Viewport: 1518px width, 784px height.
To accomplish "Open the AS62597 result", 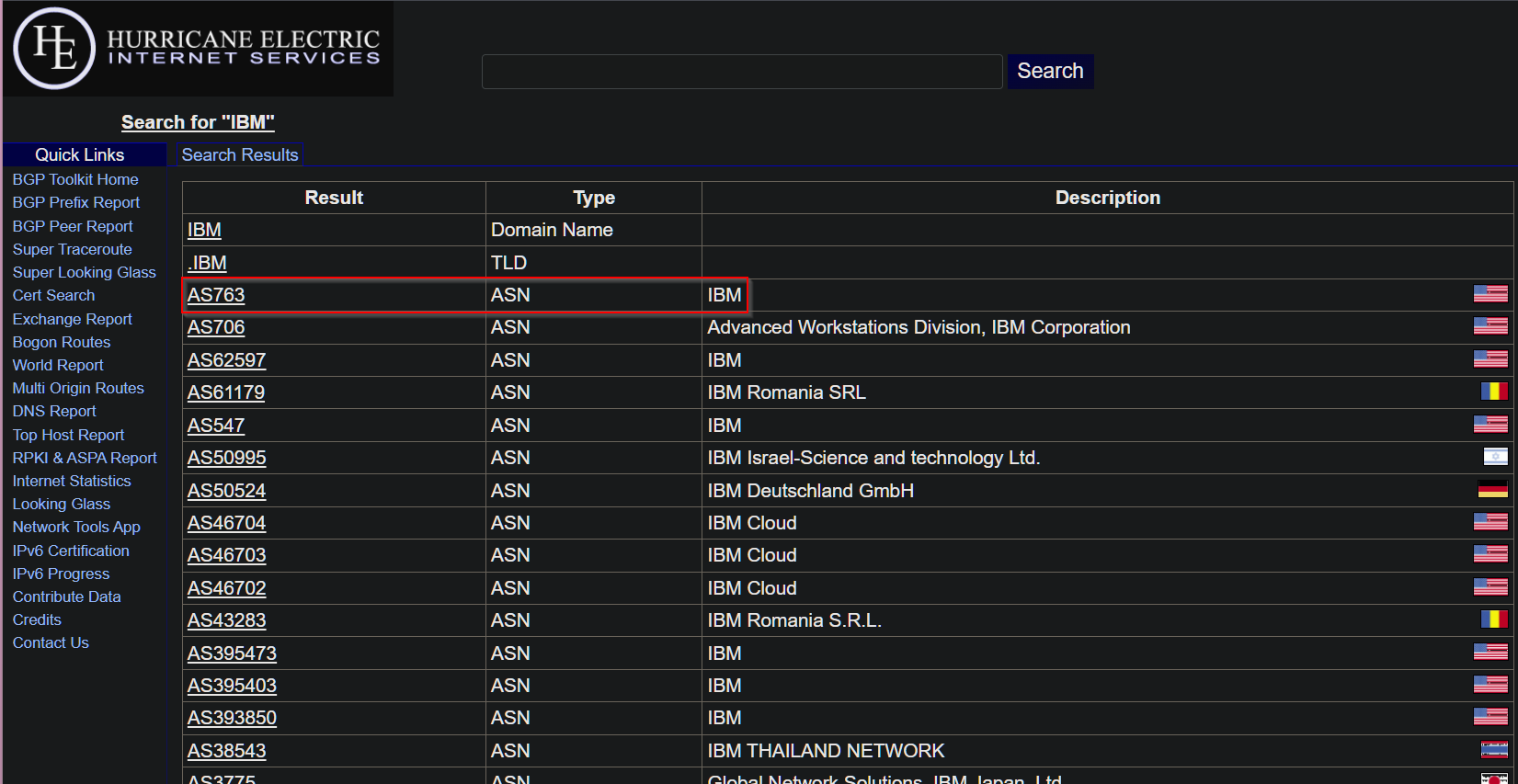I will pos(226,360).
